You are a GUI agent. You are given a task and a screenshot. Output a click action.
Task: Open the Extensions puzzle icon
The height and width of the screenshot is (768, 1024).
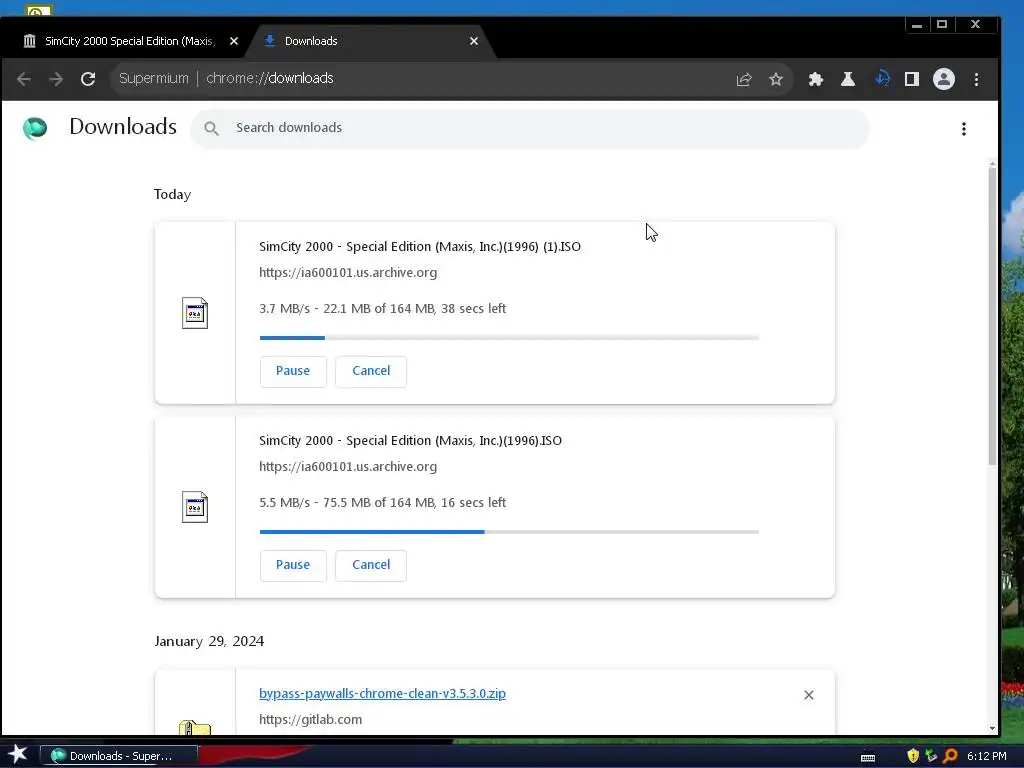(816, 80)
